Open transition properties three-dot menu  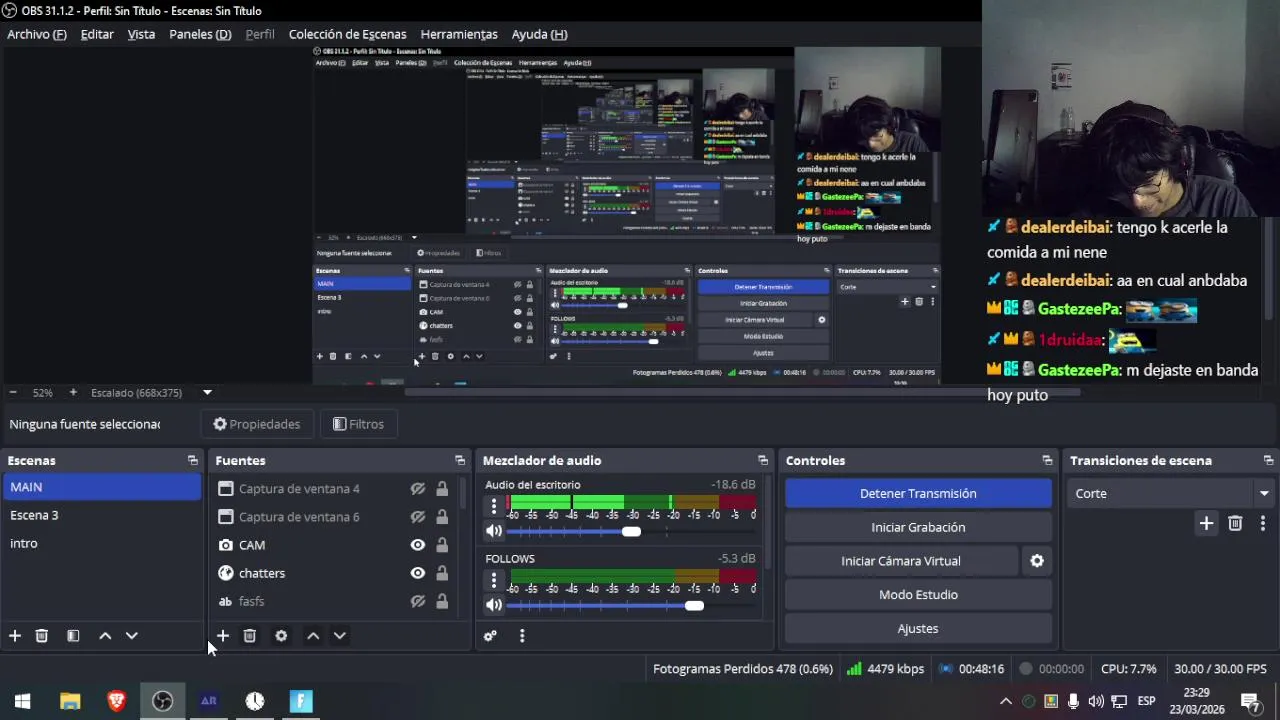pos(1263,523)
